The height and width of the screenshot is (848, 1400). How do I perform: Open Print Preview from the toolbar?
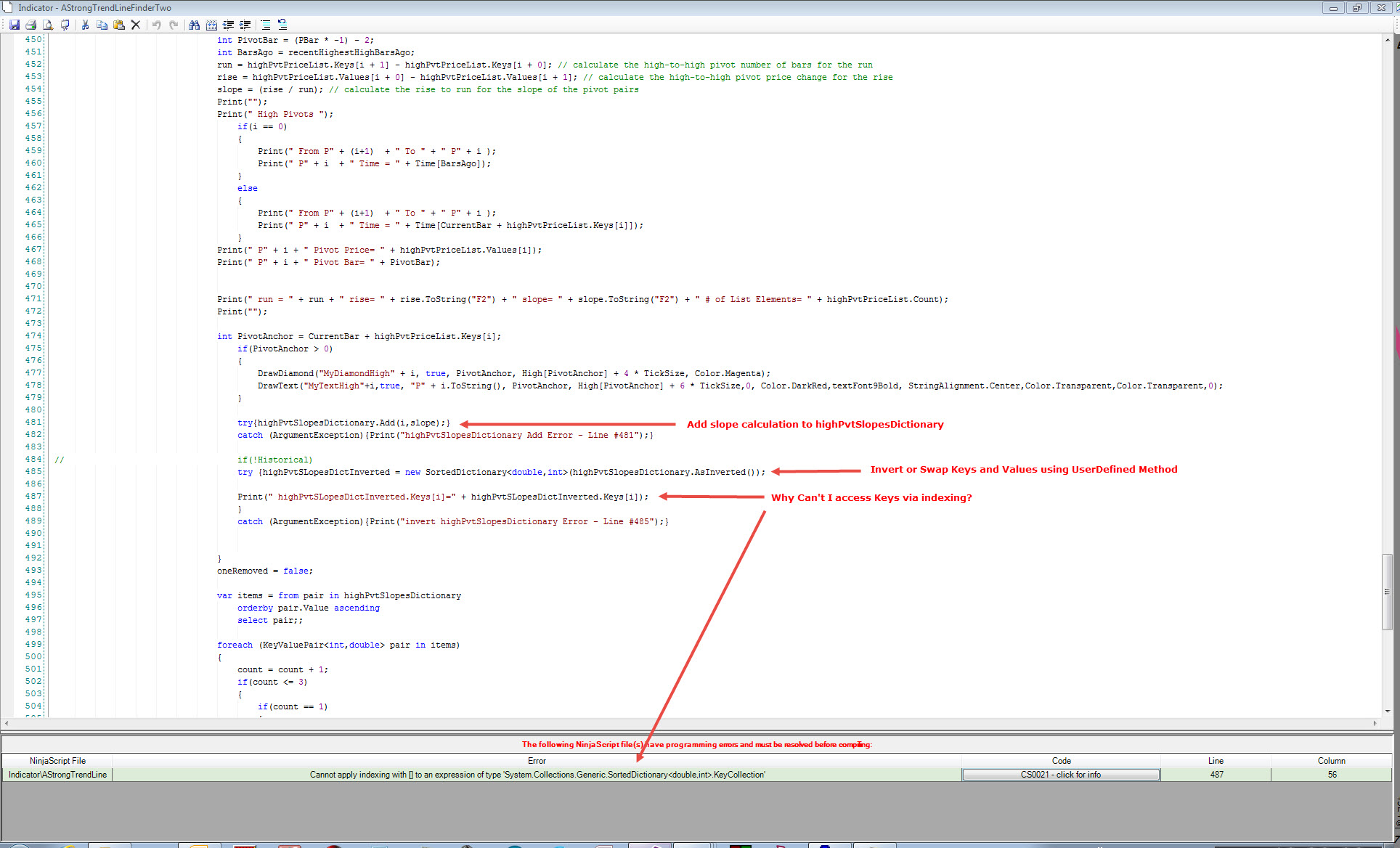pyautogui.click(x=48, y=25)
